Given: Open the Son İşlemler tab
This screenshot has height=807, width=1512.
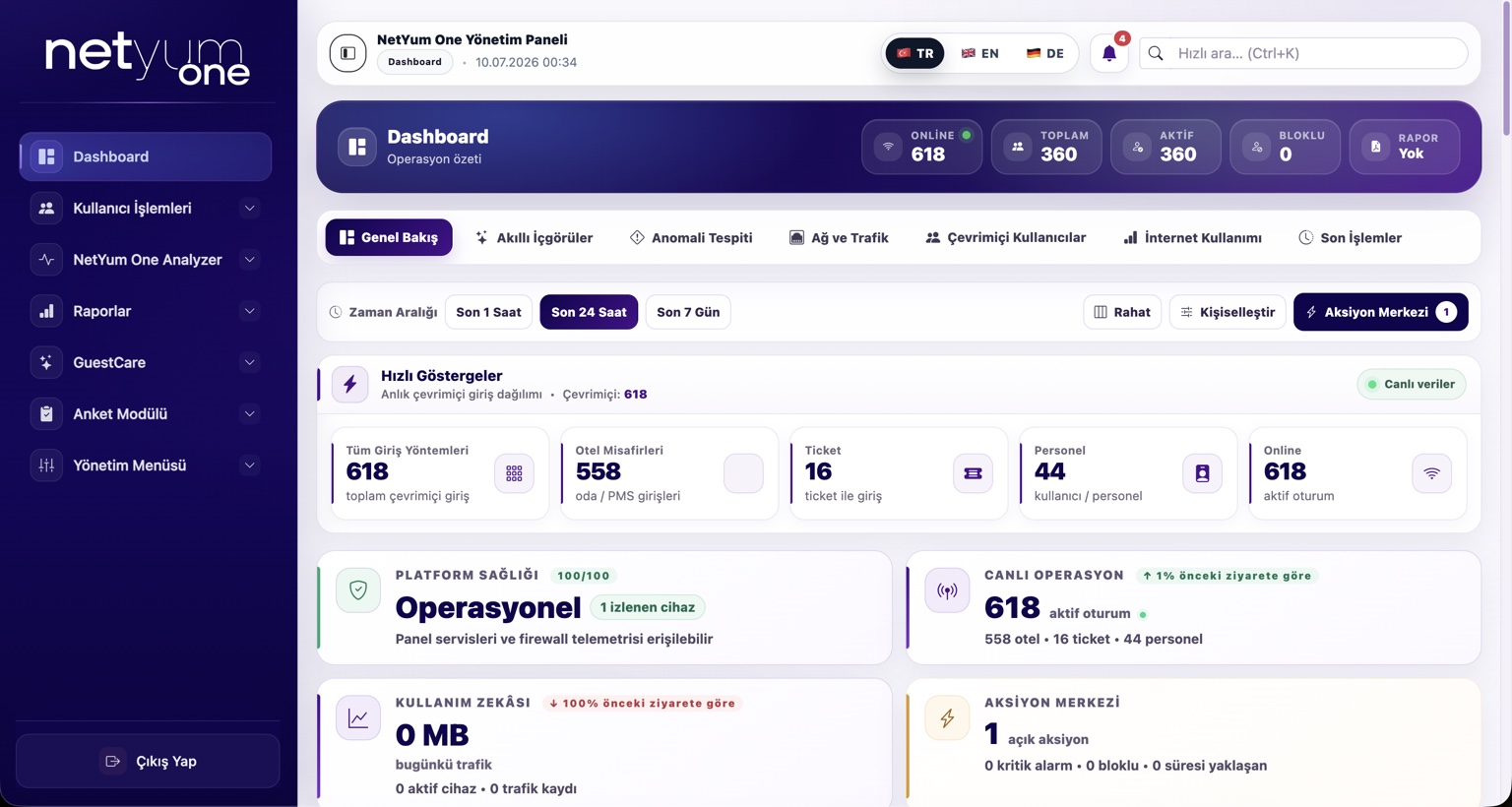Looking at the screenshot, I should coord(1350,237).
